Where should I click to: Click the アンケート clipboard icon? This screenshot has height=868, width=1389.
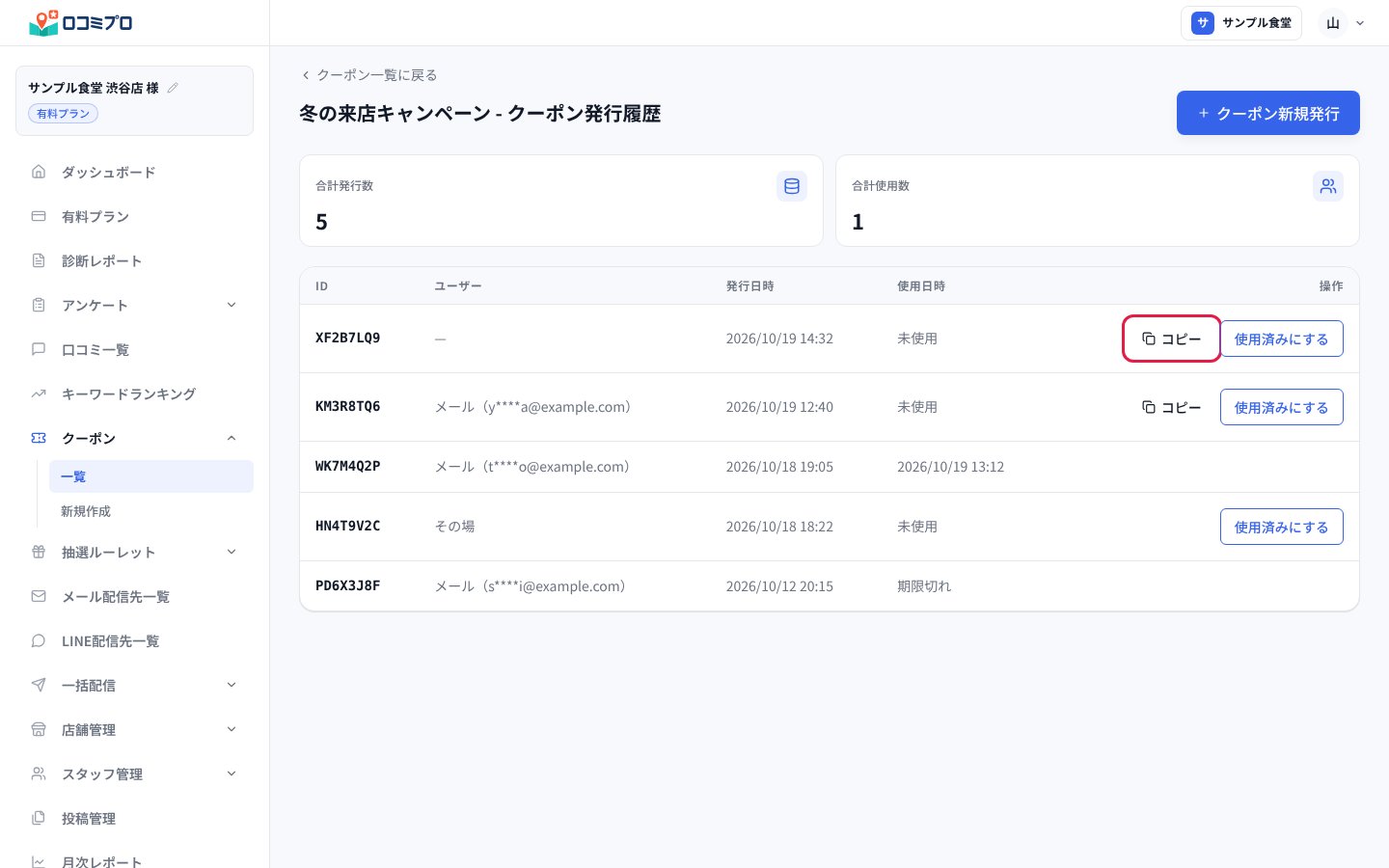(x=39, y=305)
